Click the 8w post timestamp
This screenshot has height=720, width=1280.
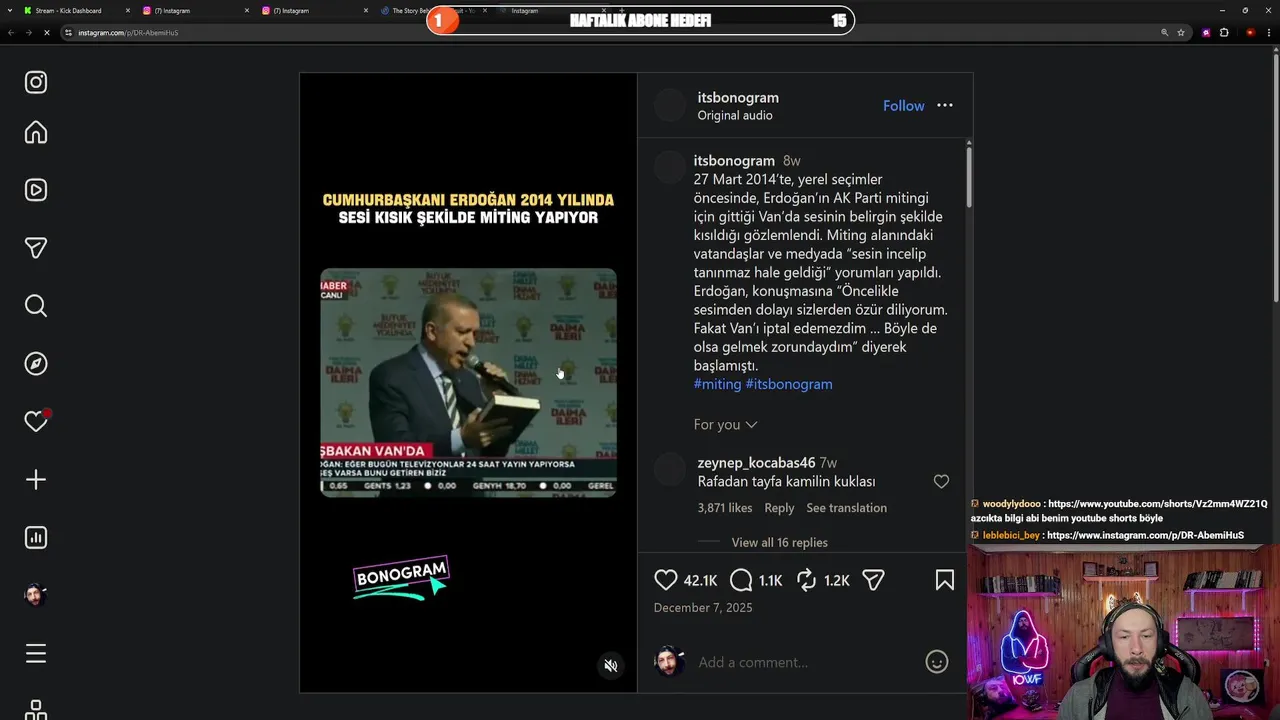click(x=791, y=161)
